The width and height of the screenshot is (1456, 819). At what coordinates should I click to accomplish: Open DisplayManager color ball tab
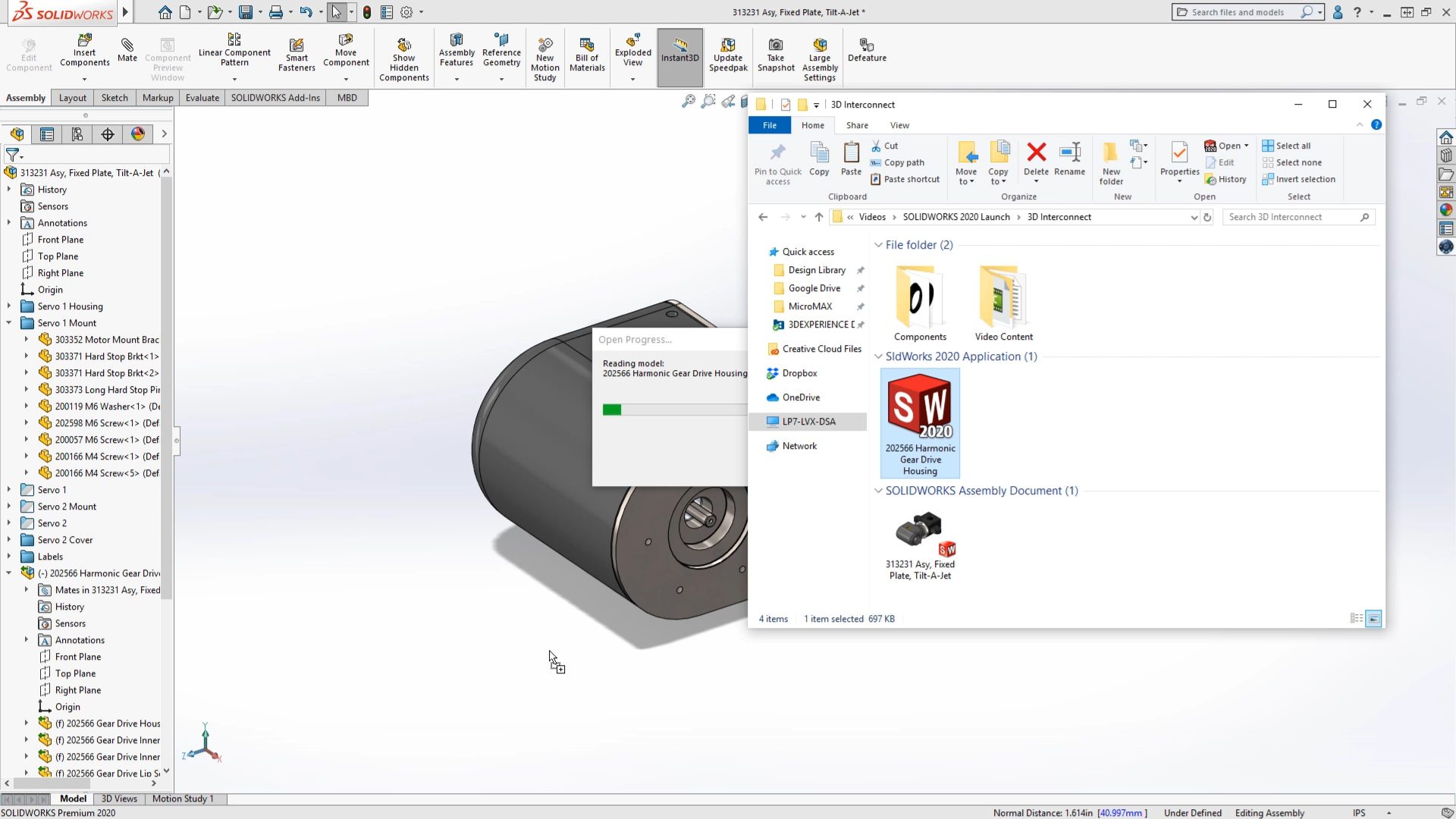[138, 134]
